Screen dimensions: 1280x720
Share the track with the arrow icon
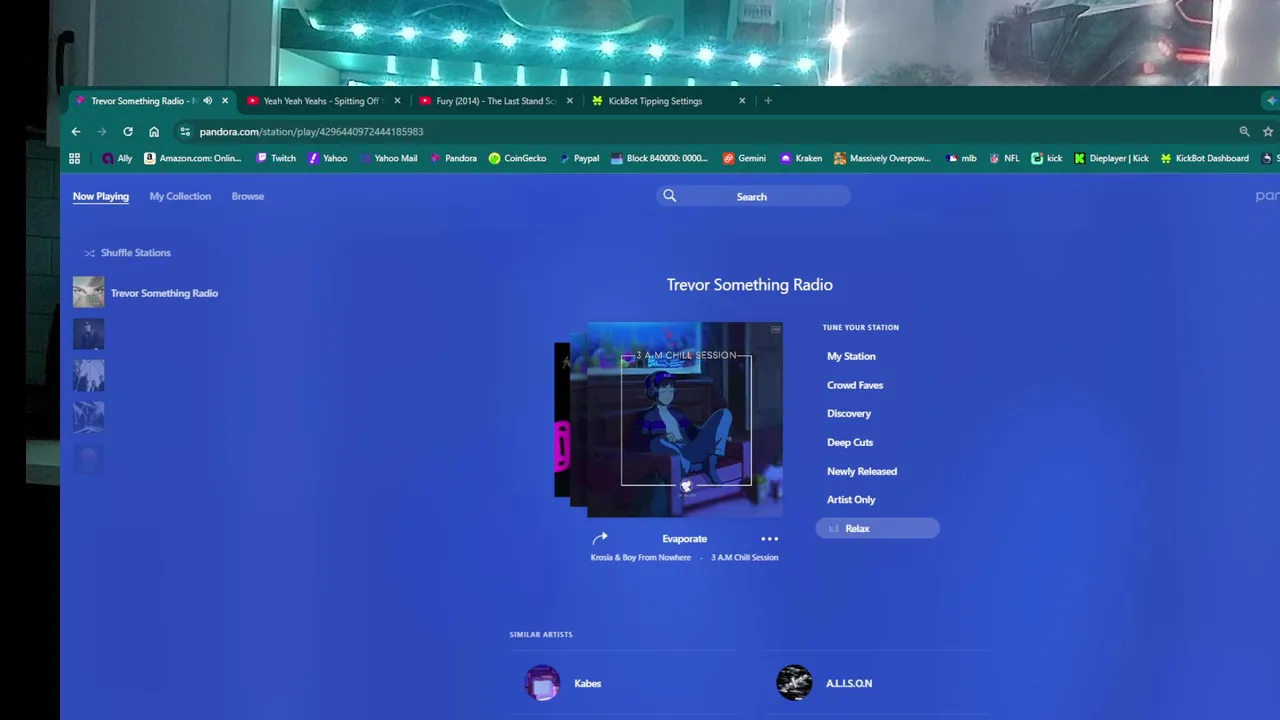pyautogui.click(x=600, y=538)
